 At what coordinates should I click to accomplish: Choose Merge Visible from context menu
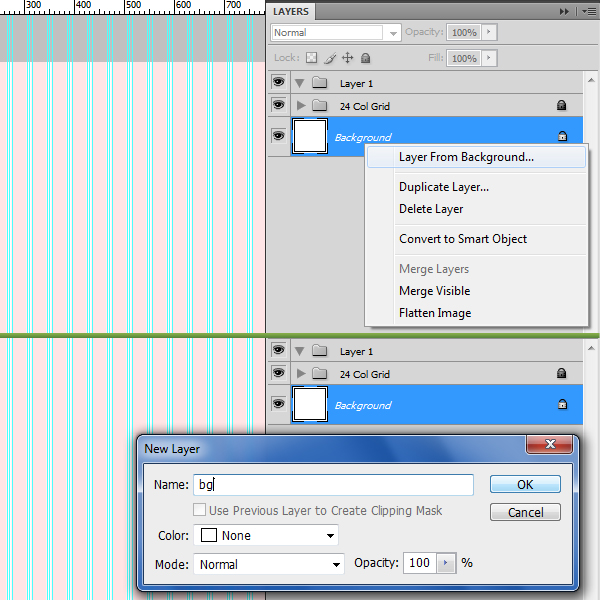[x=434, y=291]
